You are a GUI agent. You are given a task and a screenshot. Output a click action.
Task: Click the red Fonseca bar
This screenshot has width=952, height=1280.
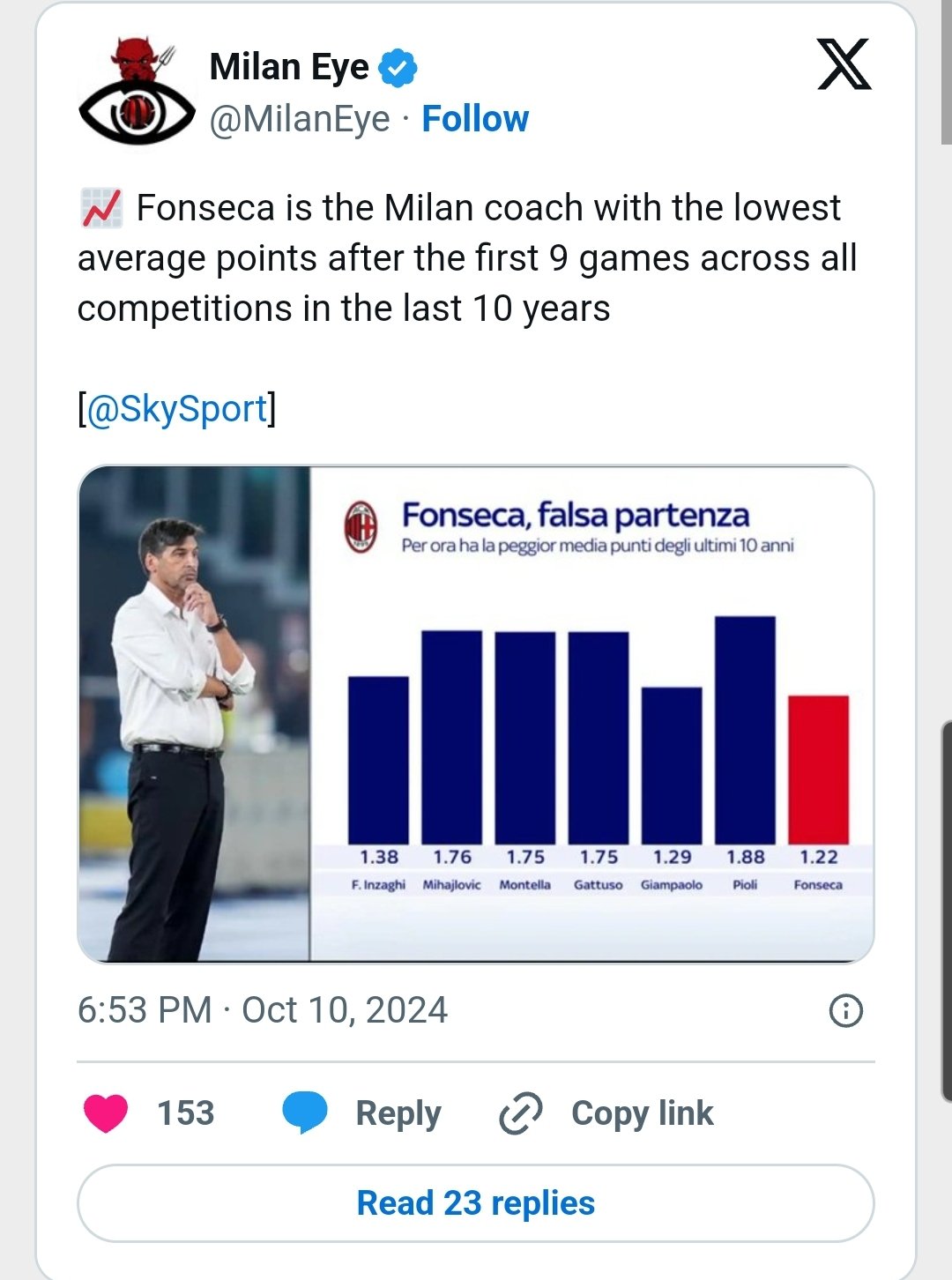point(818,770)
